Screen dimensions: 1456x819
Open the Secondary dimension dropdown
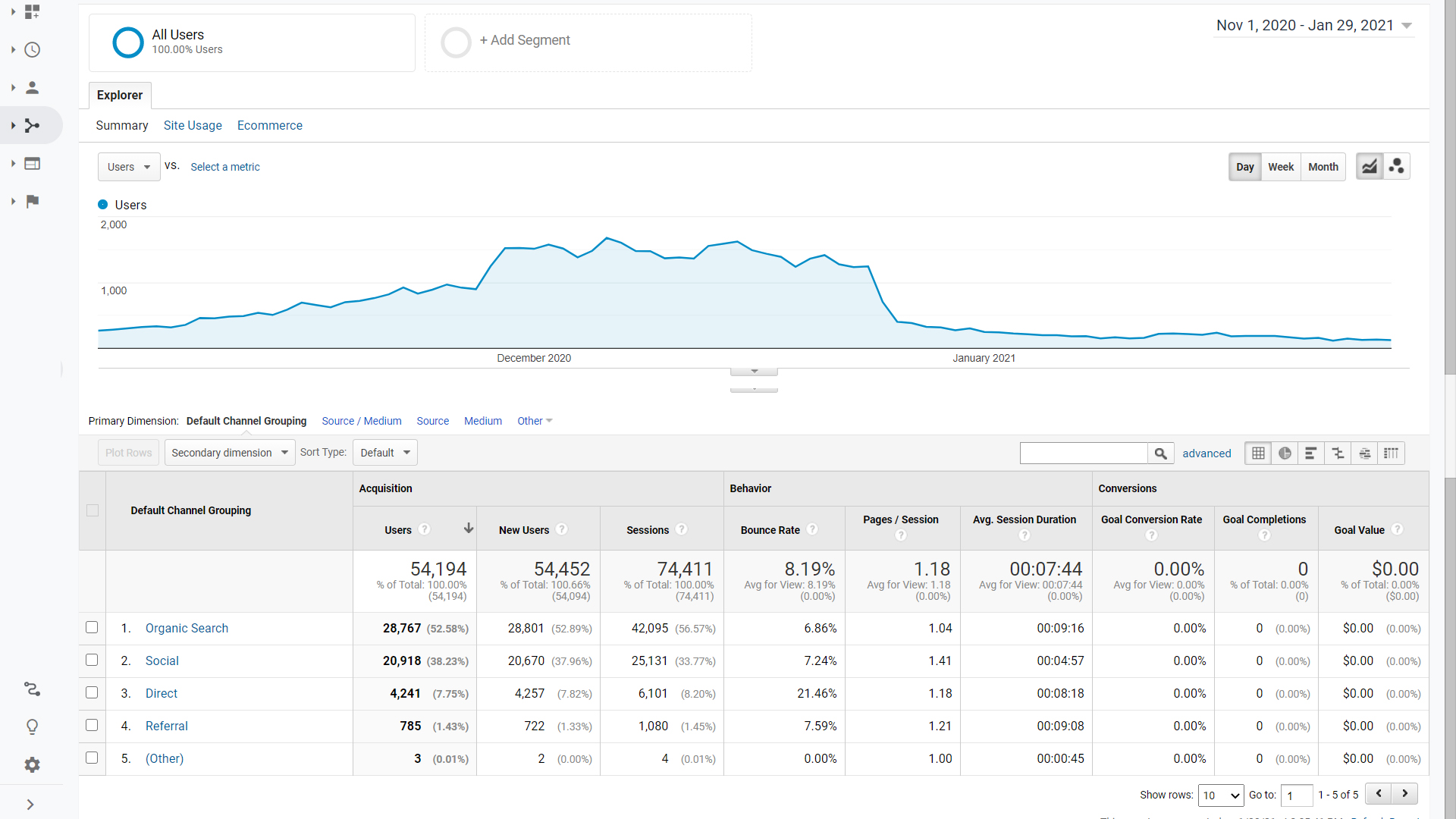[x=230, y=453]
